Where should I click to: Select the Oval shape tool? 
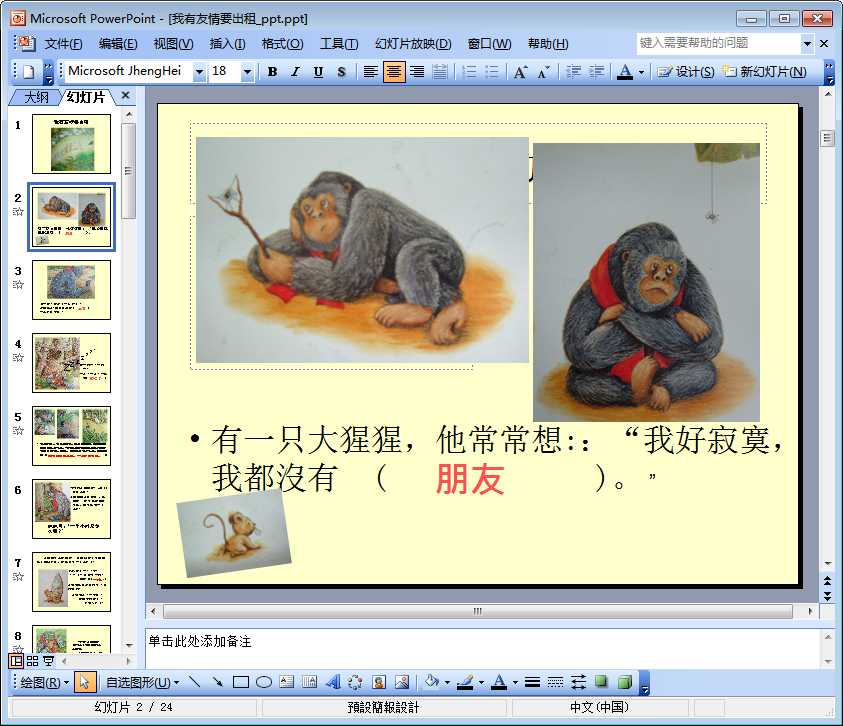(x=264, y=683)
